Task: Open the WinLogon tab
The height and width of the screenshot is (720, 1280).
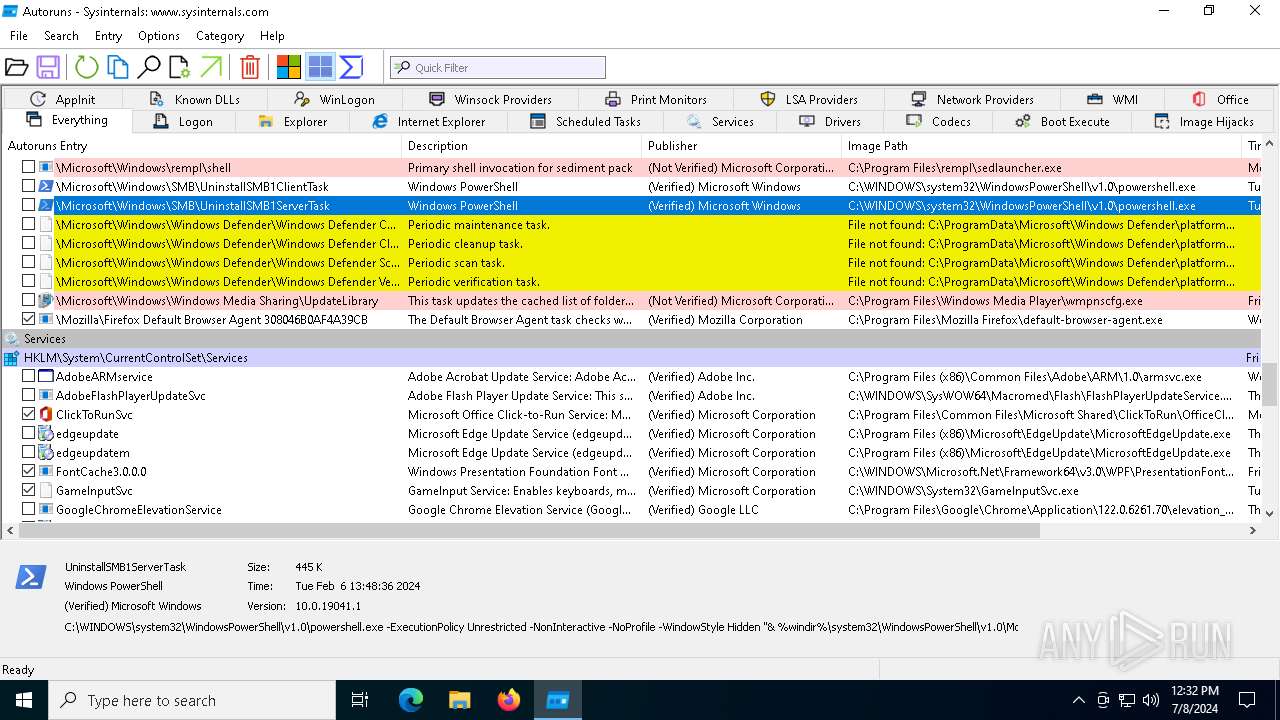Action: pyautogui.click(x=334, y=99)
